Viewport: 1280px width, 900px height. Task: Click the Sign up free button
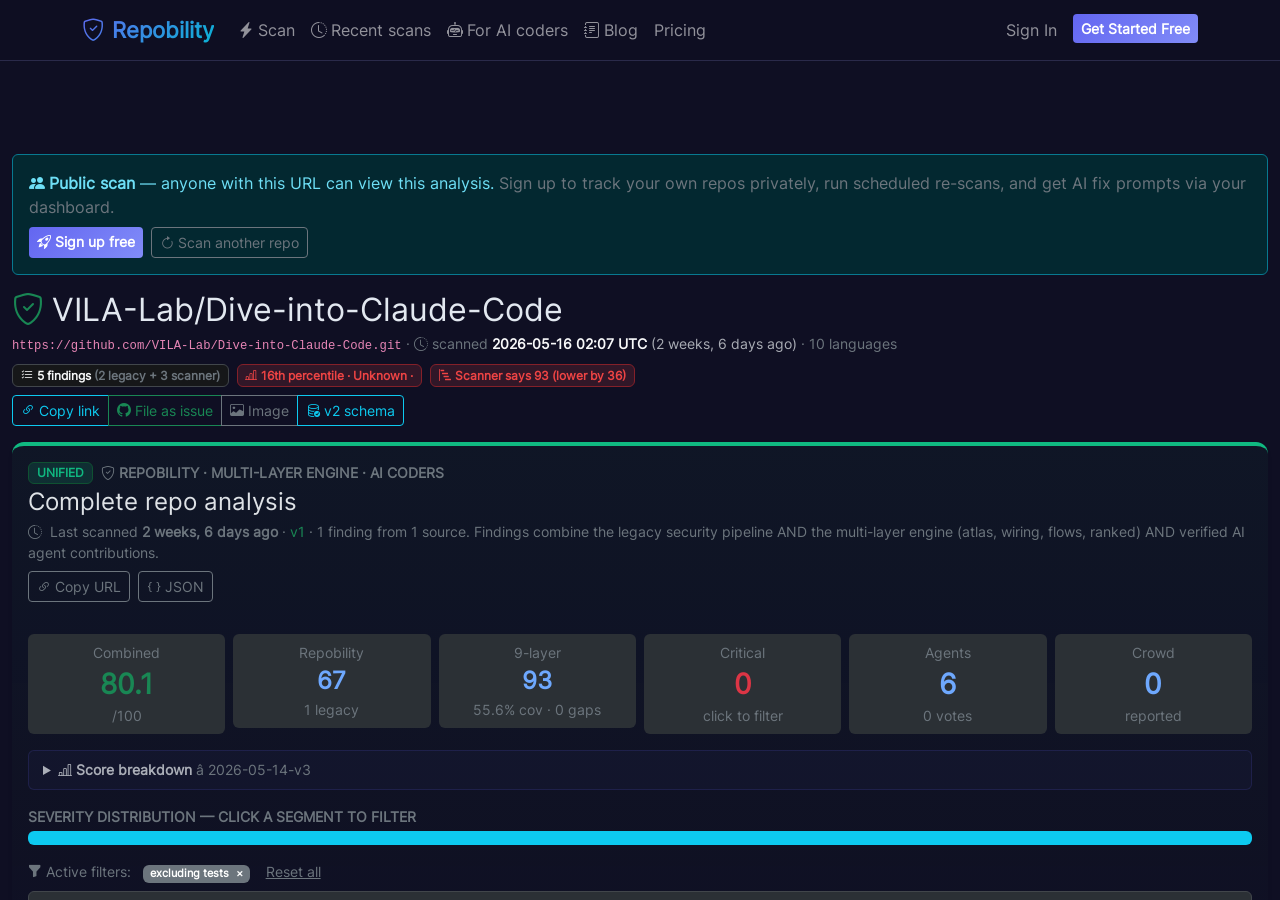pos(86,242)
